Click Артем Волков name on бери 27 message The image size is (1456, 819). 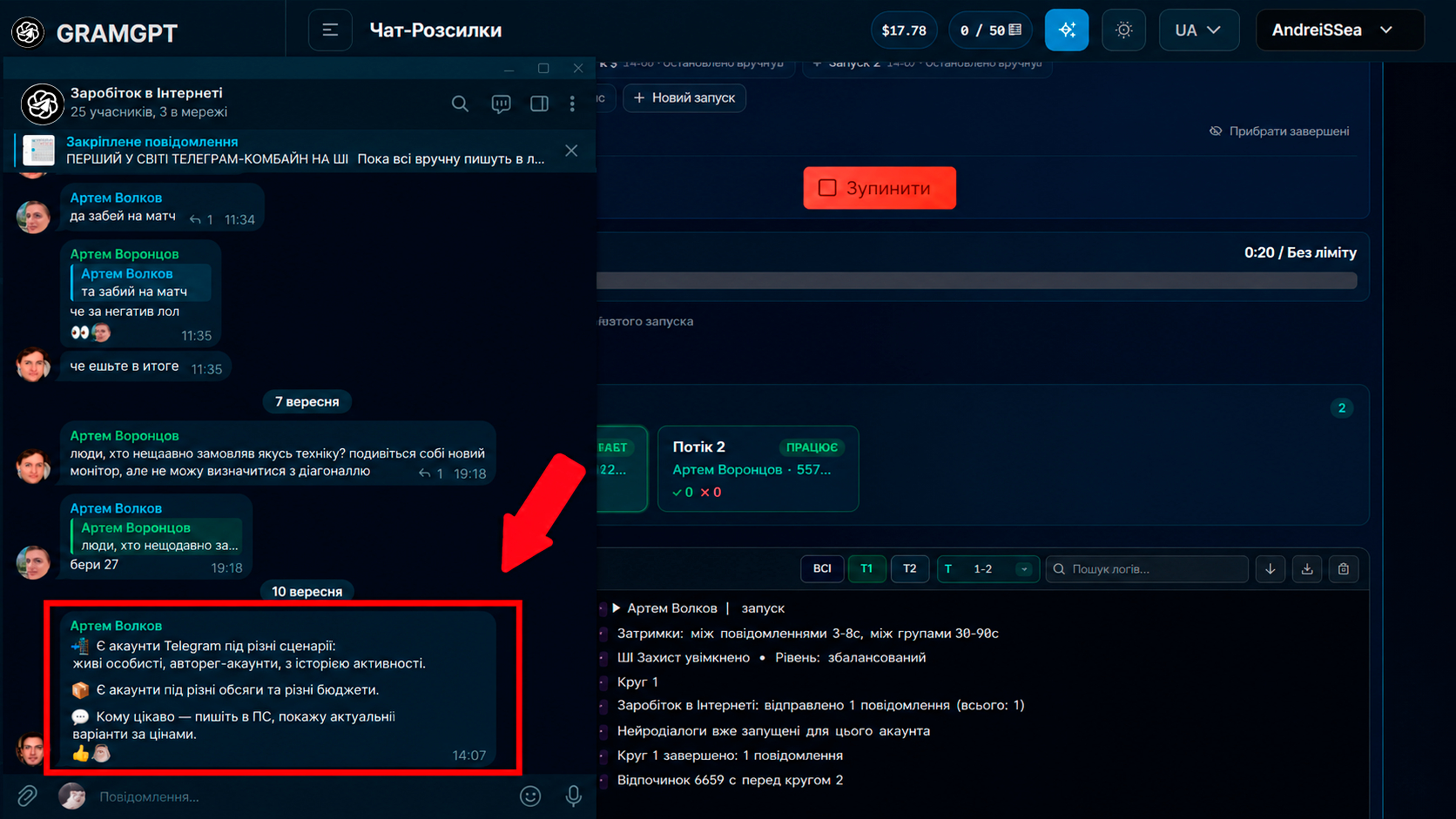116,508
